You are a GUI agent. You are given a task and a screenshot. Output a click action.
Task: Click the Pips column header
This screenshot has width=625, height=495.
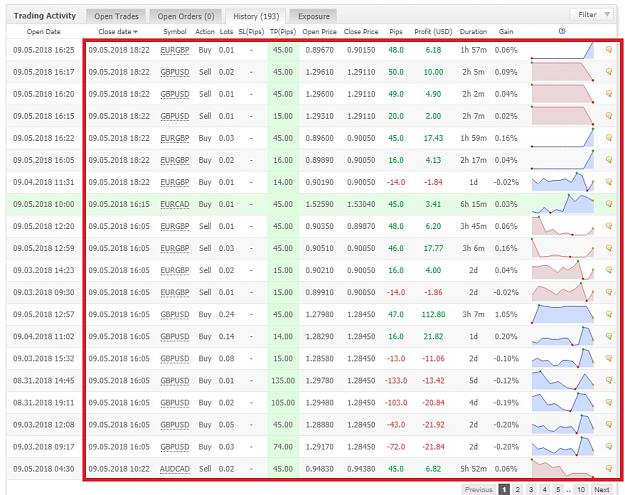396,31
